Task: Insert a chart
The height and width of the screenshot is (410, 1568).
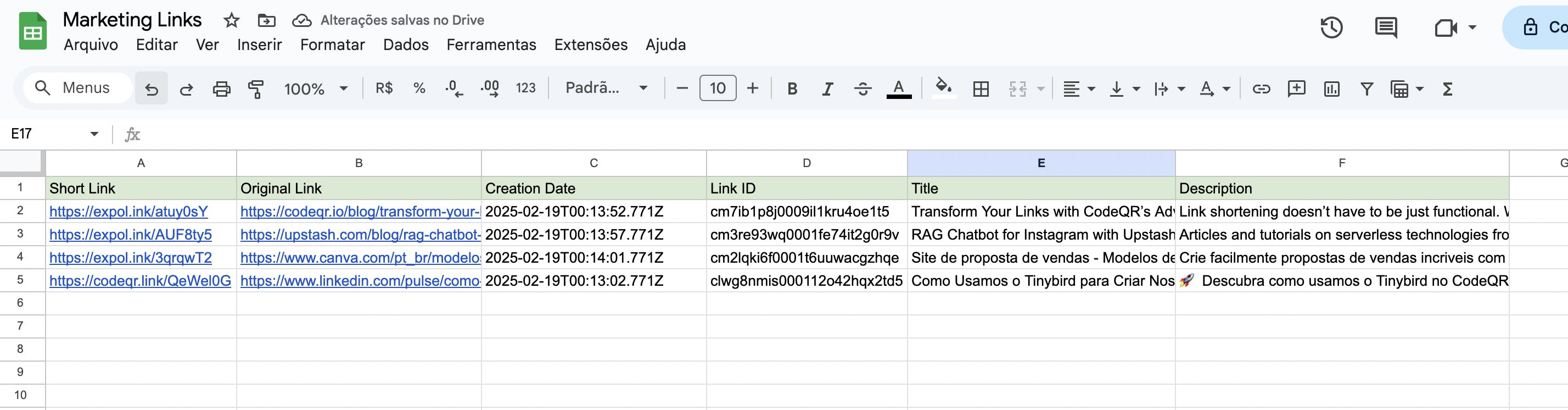Action: point(1331,89)
